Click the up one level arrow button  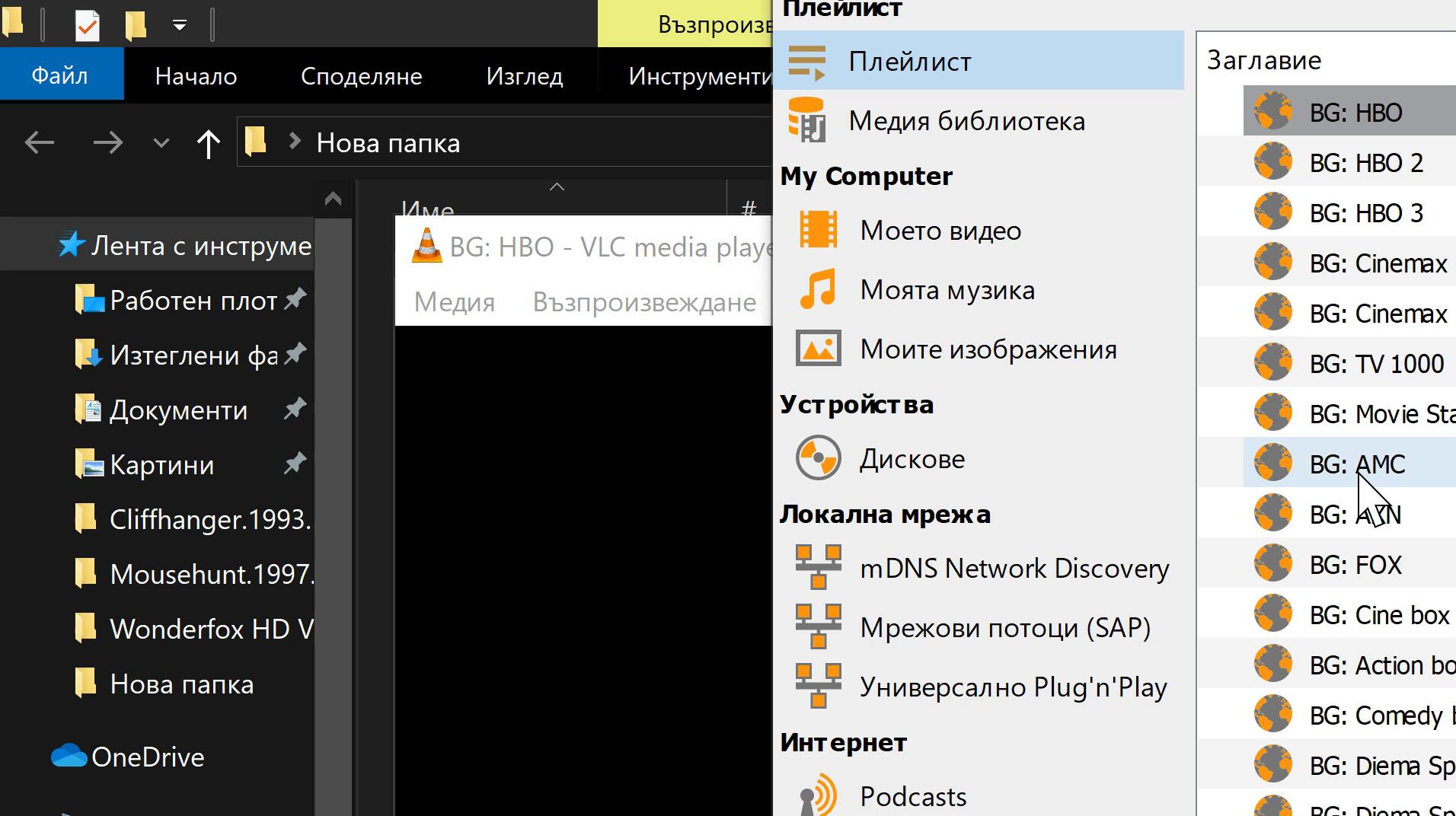click(x=208, y=143)
